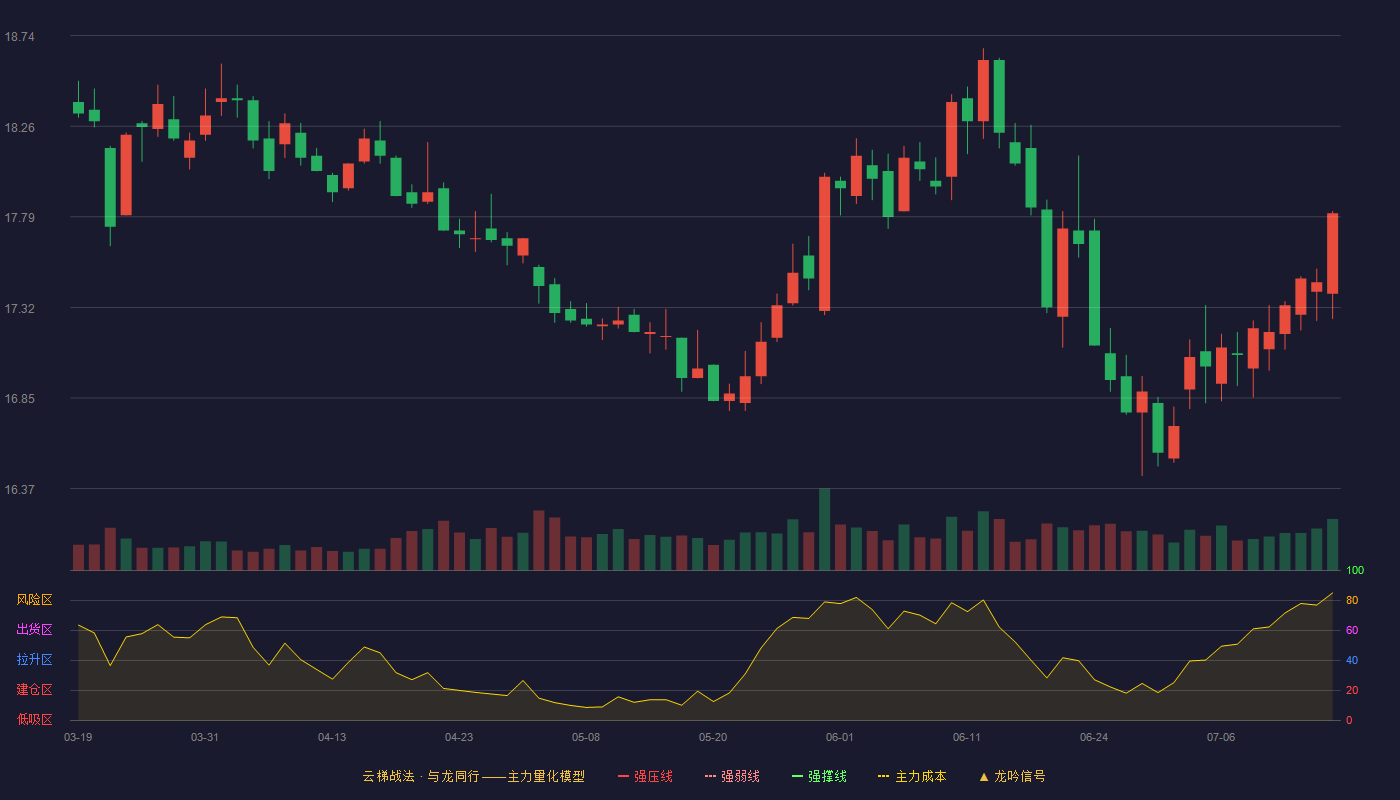Click the 80 indicator scale value
The height and width of the screenshot is (800, 1400).
pos(1352,601)
